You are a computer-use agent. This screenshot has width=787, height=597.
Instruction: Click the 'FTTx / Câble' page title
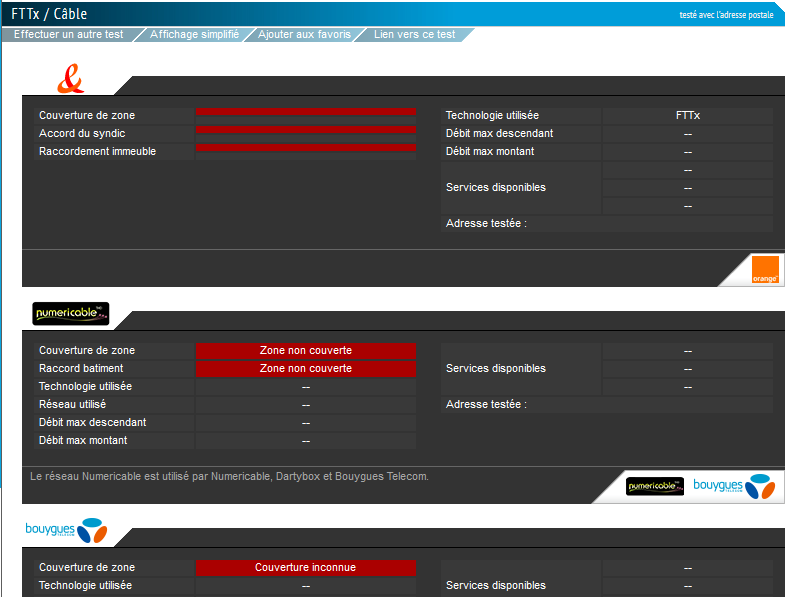[49, 14]
